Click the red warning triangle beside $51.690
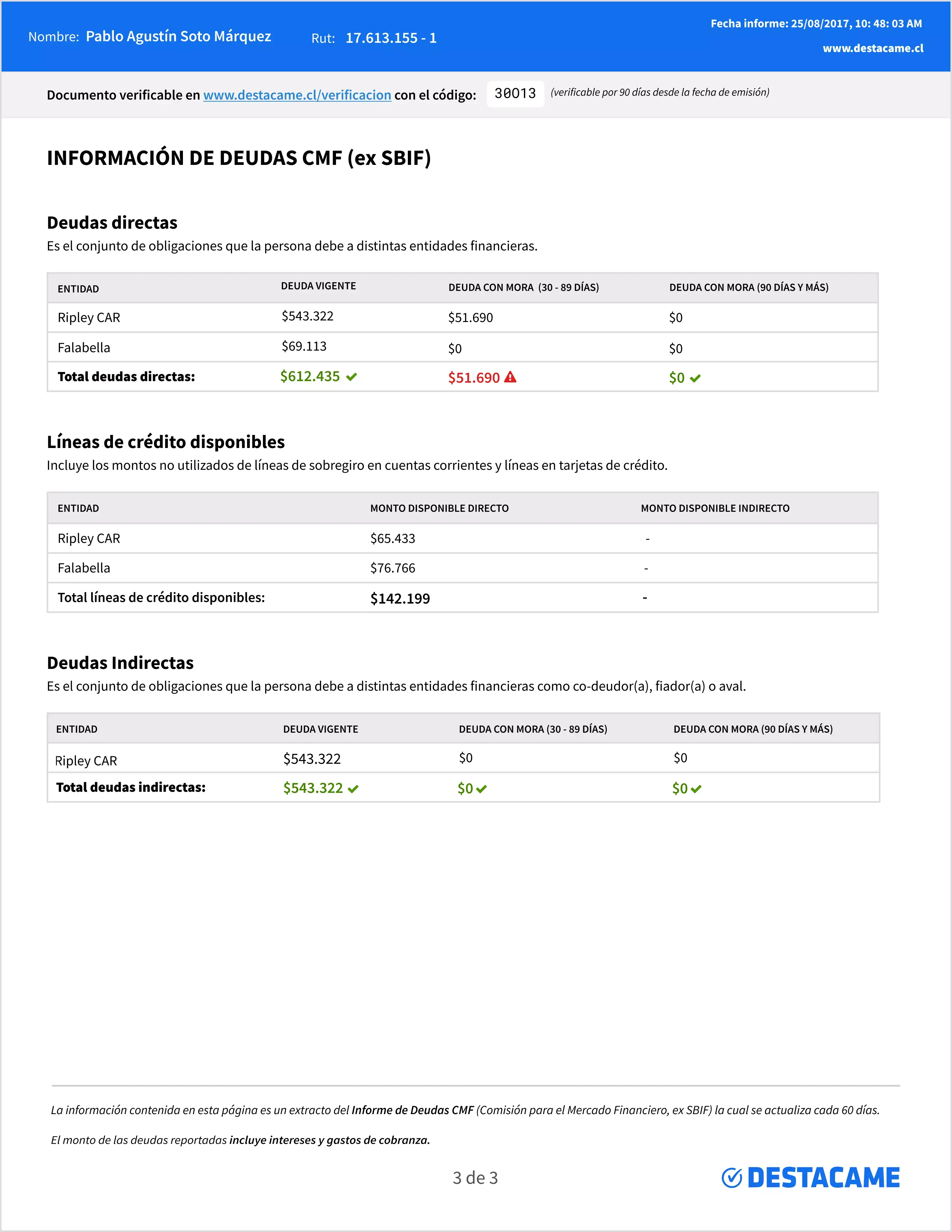 click(510, 377)
